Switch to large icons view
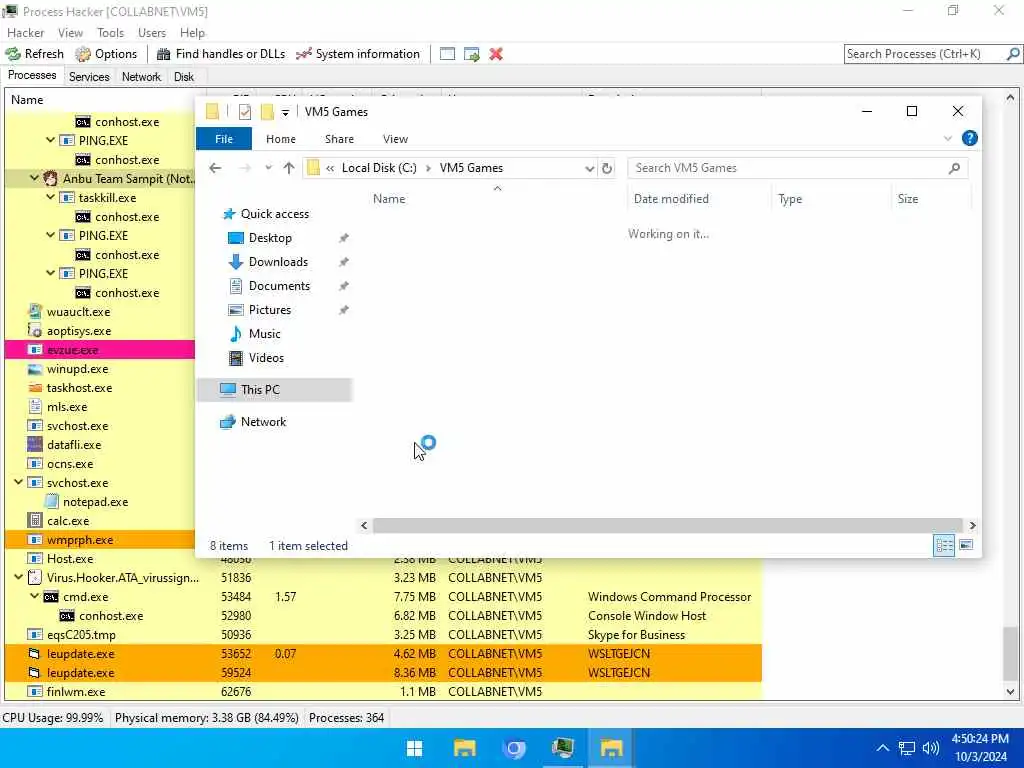Screen dimensions: 1024x768 [966, 545]
